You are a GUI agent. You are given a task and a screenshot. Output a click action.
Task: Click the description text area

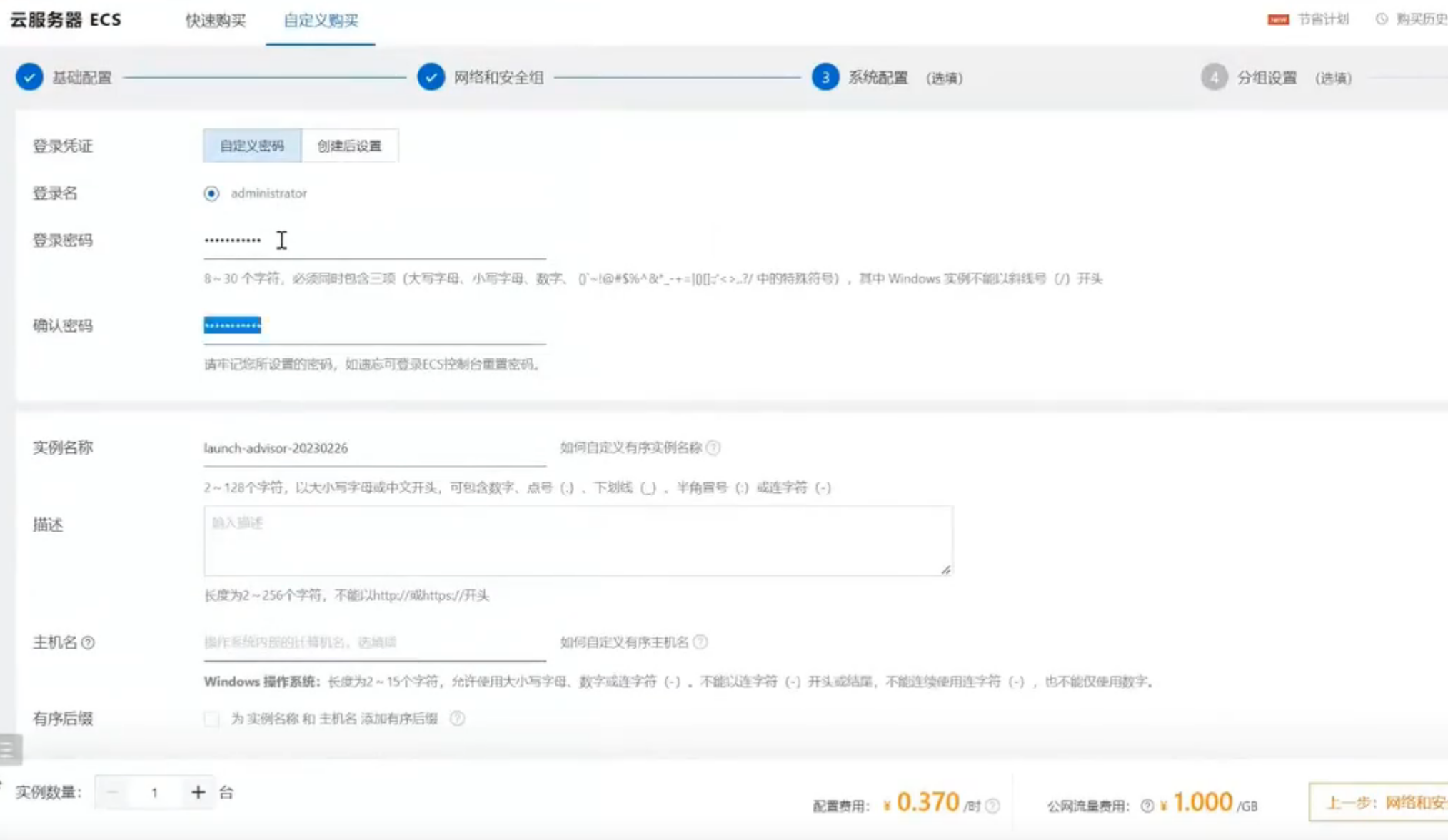[x=578, y=541]
